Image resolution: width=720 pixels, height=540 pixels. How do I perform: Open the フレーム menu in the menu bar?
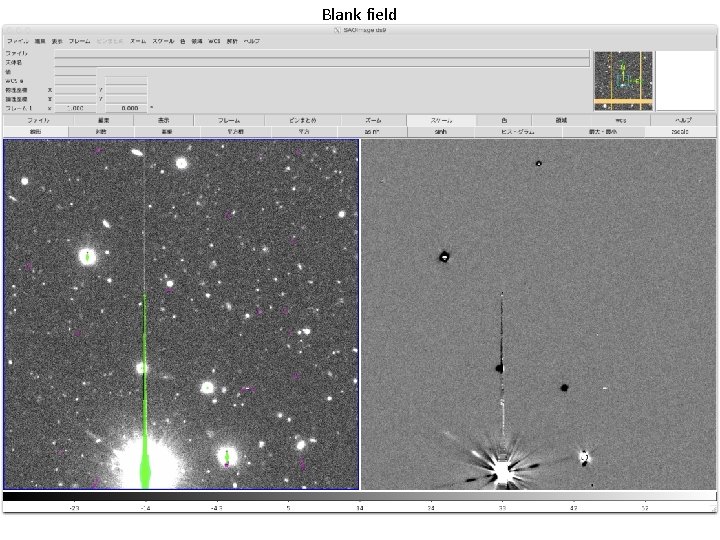coord(79,41)
